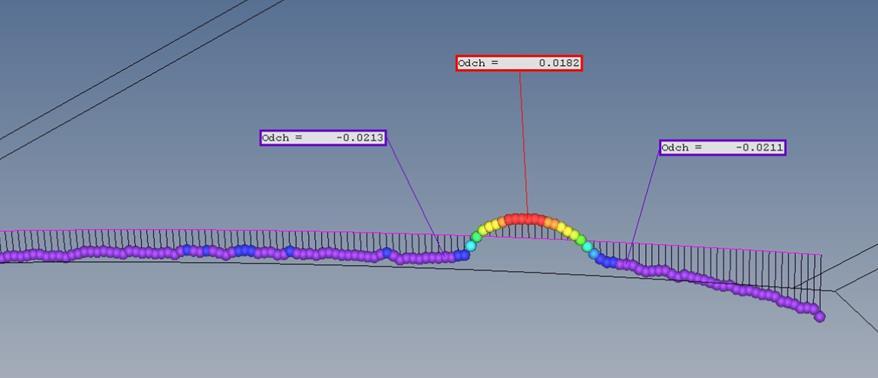Pick the green point on the bump's left slope
Screen dimensions: 878x378
click(476, 237)
